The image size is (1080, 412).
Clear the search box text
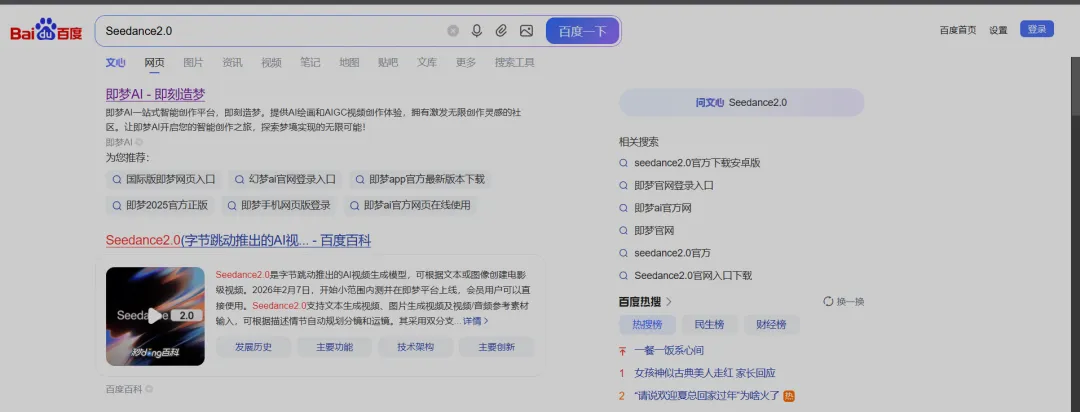[x=453, y=31]
